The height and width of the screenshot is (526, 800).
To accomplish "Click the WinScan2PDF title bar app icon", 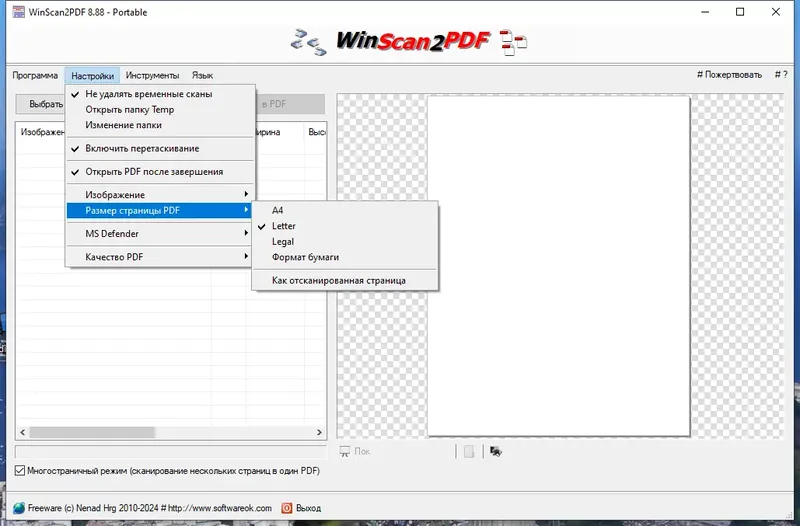I will (x=18, y=12).
